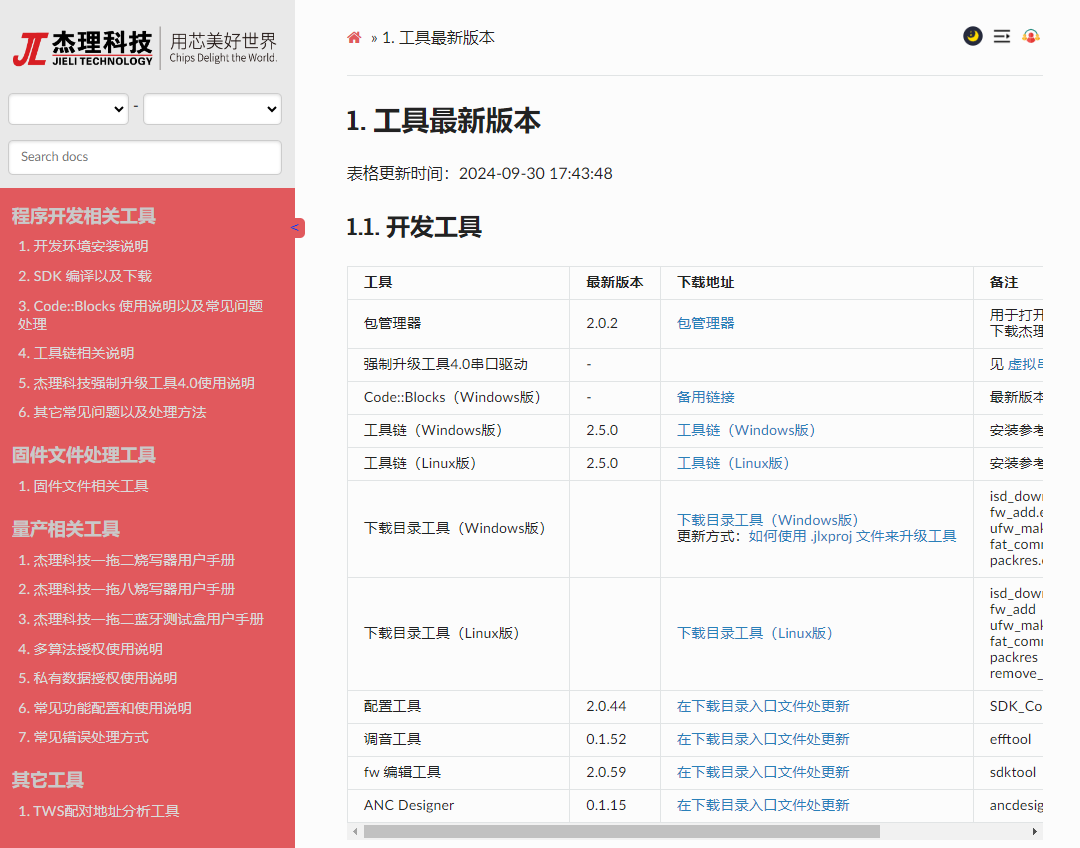
Task: Open 杰理科技一拖八烧写器用户手册 sidebar entry
Action: coord(127,590)
